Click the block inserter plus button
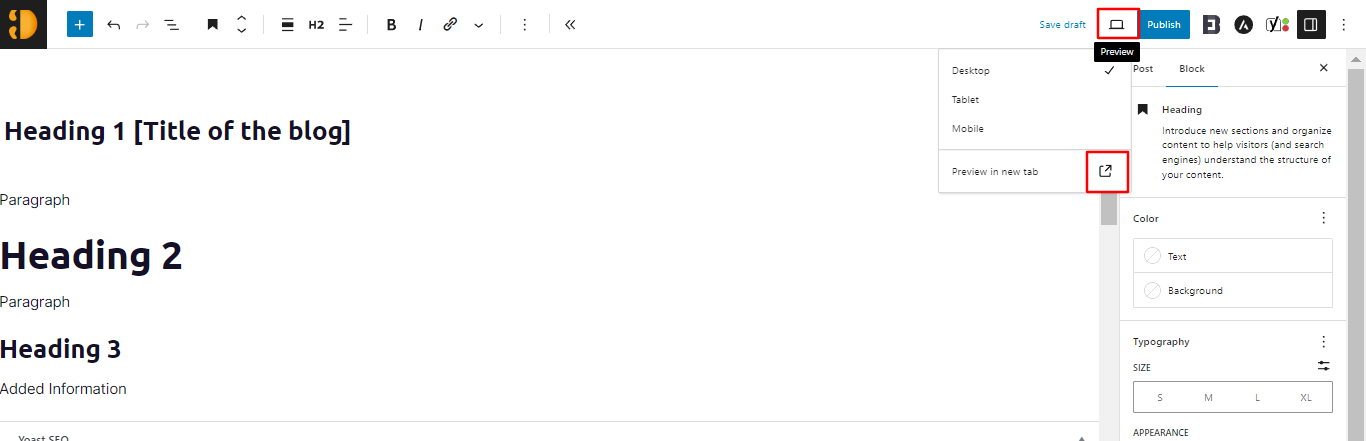This screenshot has width=1366, height=441. 80,24
